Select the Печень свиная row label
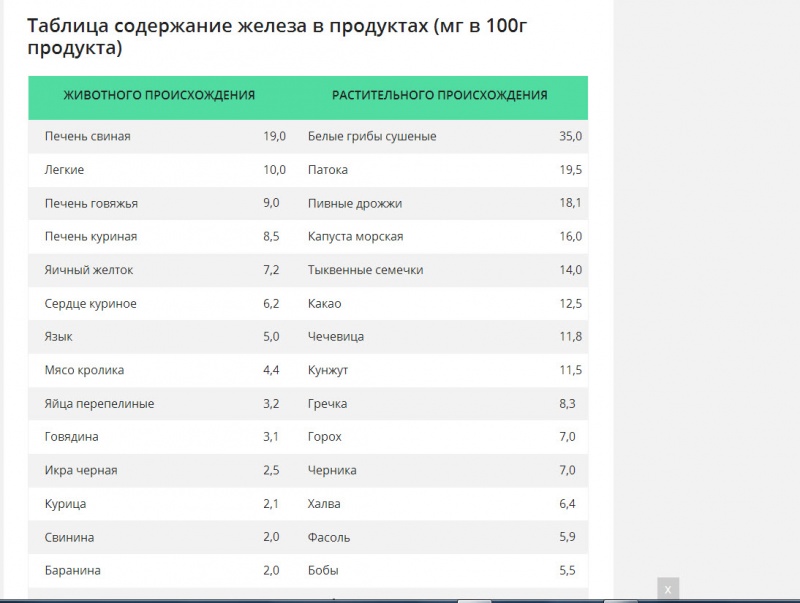Viewport: 800px width, 603px height. [x=88, y=136]
